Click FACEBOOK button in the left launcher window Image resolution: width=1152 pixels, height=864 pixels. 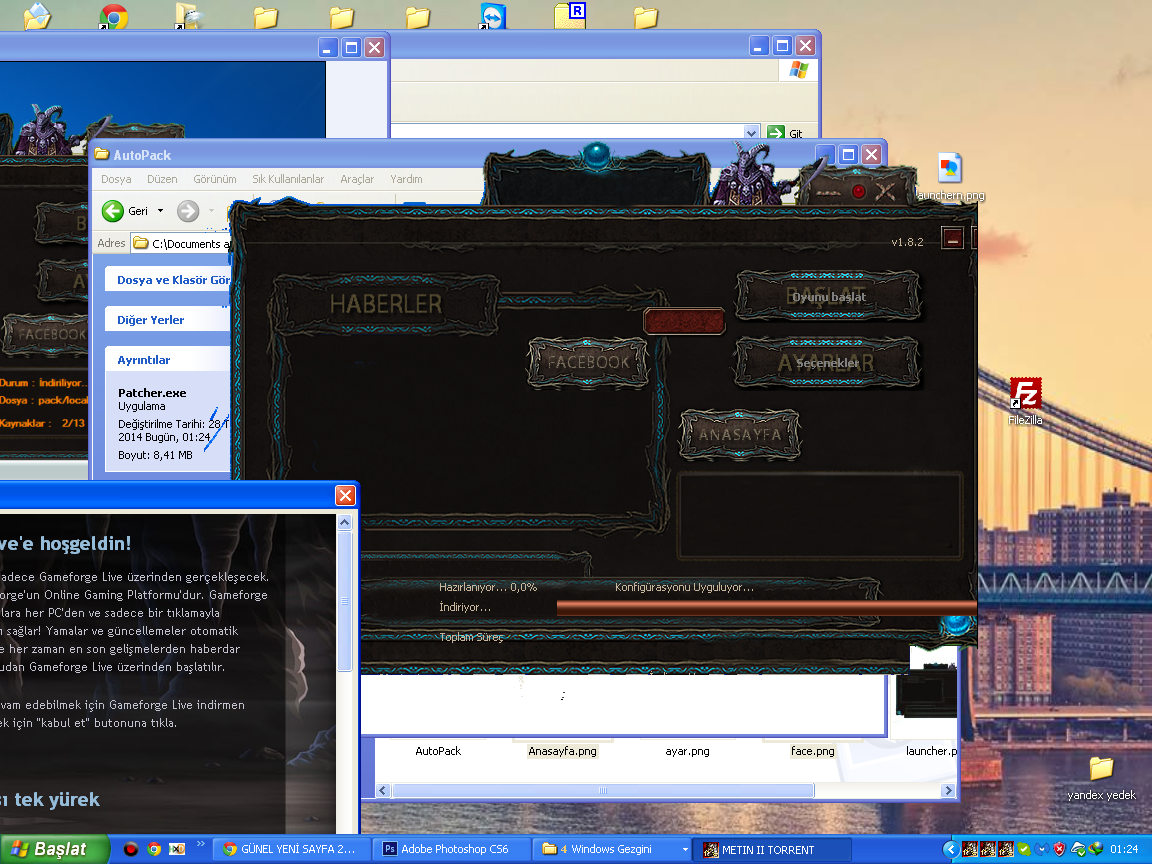46,334
